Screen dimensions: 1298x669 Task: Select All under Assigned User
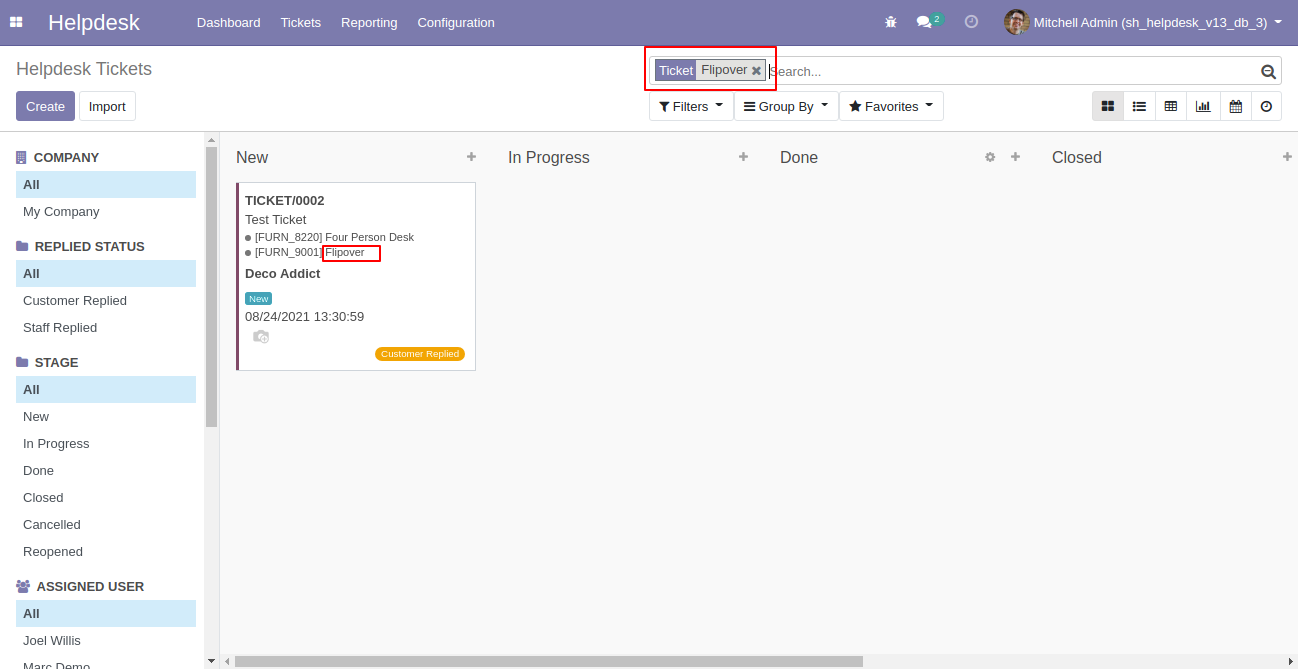coord(106,613)
